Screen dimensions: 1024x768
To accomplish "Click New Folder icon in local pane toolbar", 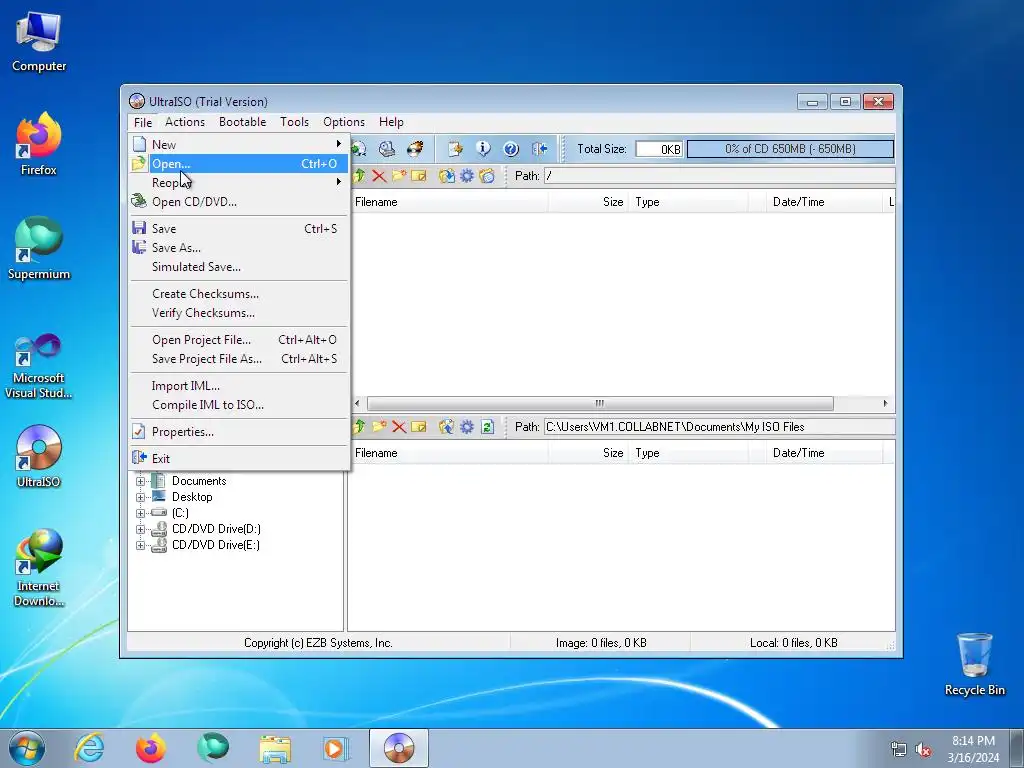I will pos(379,426).
